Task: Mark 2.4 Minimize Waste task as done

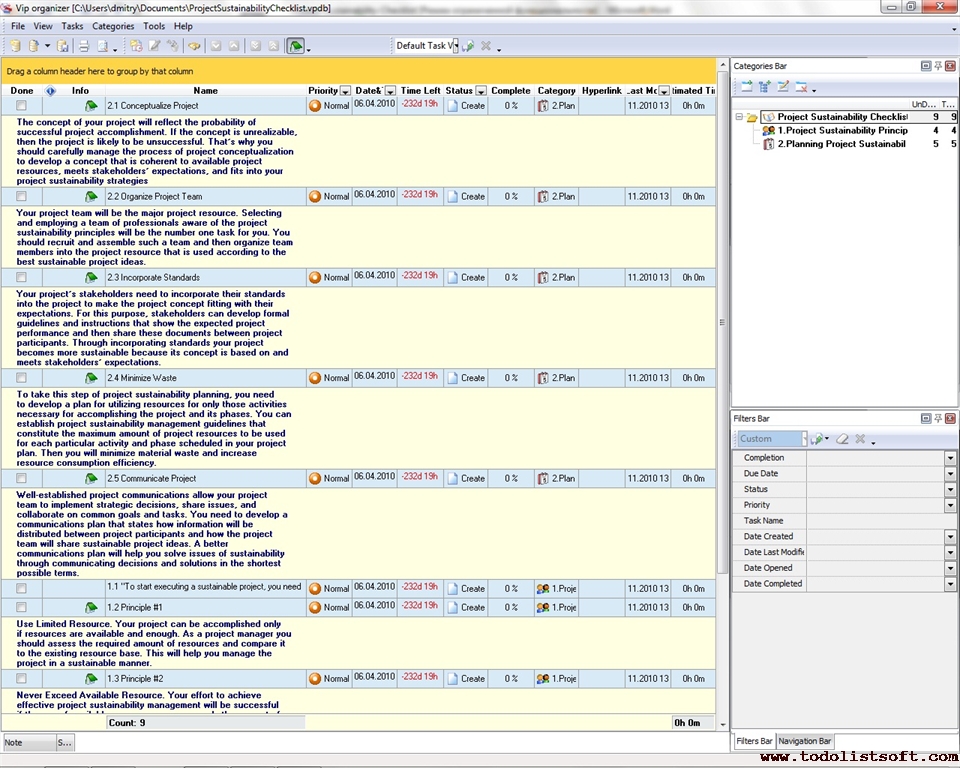Action: tap(21, 378)
